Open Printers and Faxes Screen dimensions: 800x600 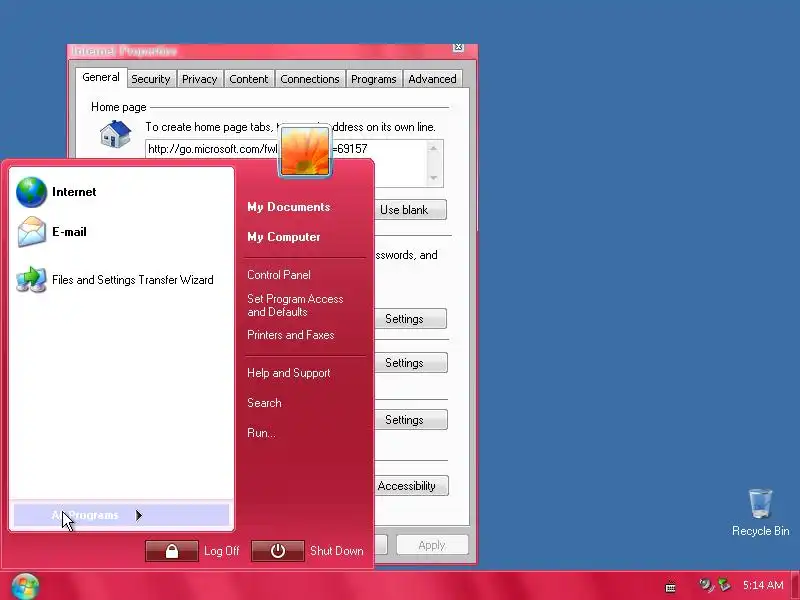click(x=290, y=335)
